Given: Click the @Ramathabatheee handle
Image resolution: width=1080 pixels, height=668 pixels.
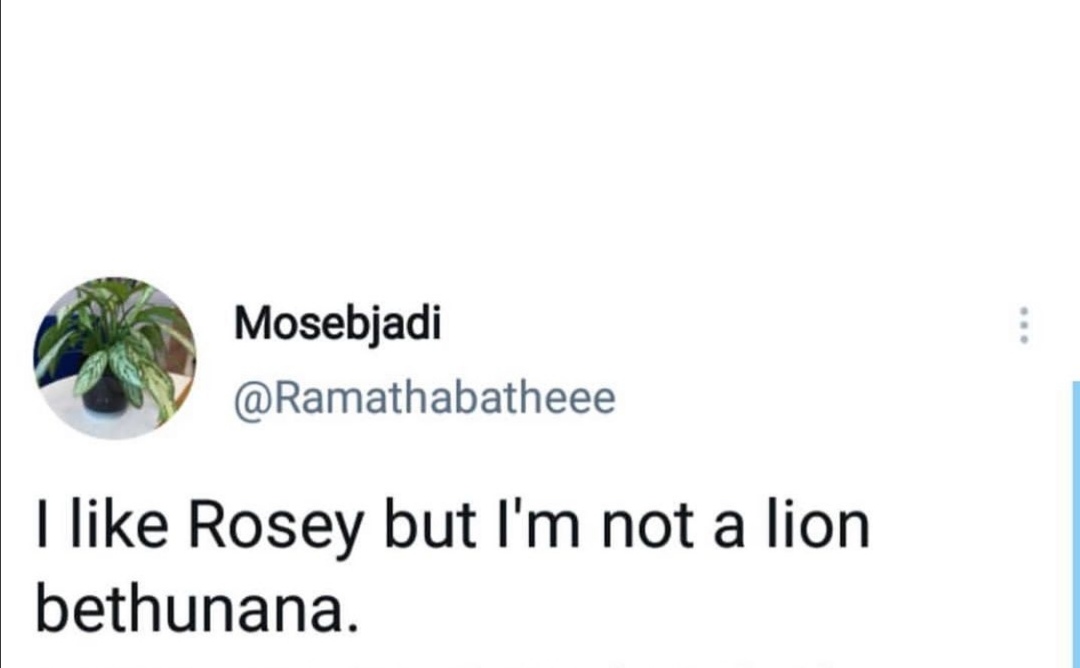Looking at the screenshot, I should [x=423, y=399].
